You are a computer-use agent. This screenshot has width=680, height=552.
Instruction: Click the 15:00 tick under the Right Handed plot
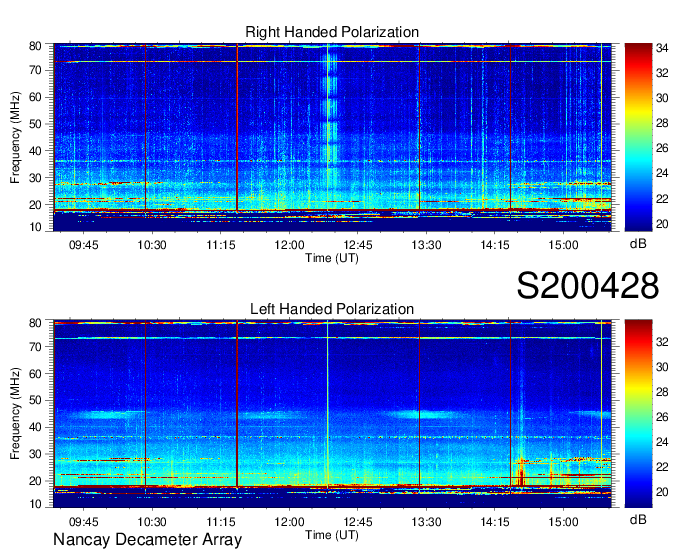click(563, 245)
